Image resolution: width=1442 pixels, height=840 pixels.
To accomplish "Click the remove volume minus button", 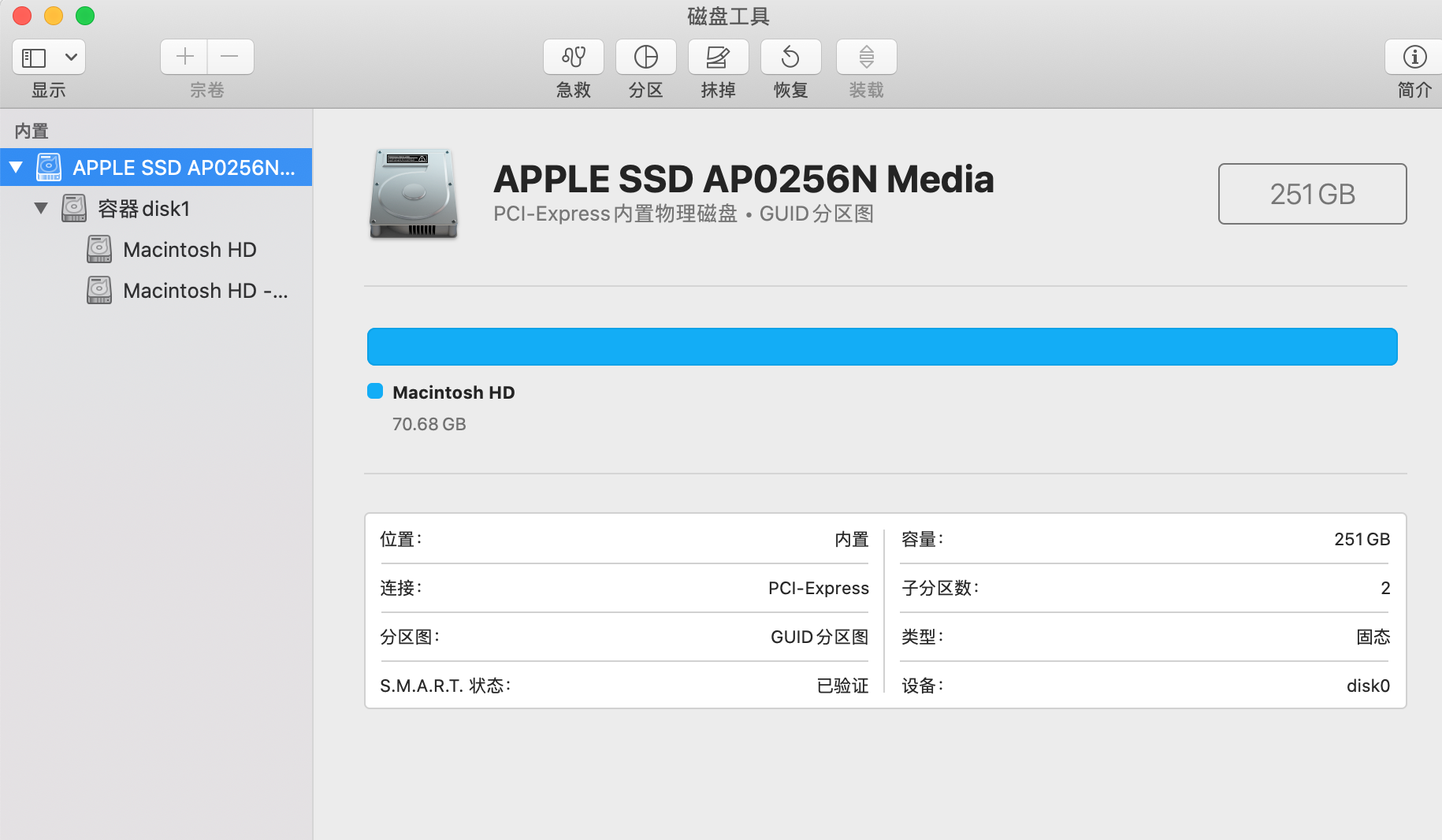I will [x=230, y=57].
